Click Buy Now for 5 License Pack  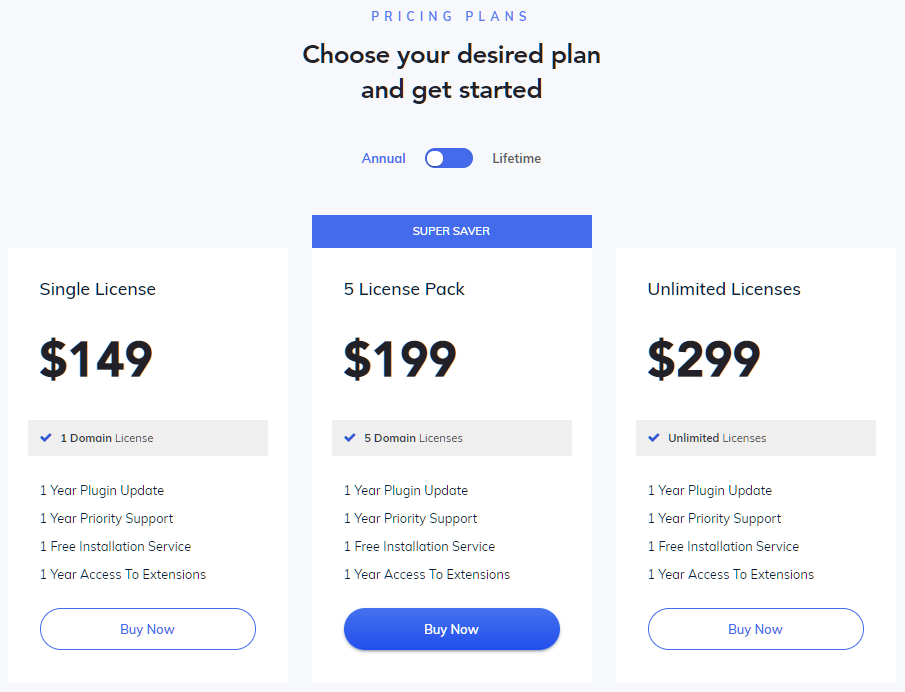pos(451,629)
